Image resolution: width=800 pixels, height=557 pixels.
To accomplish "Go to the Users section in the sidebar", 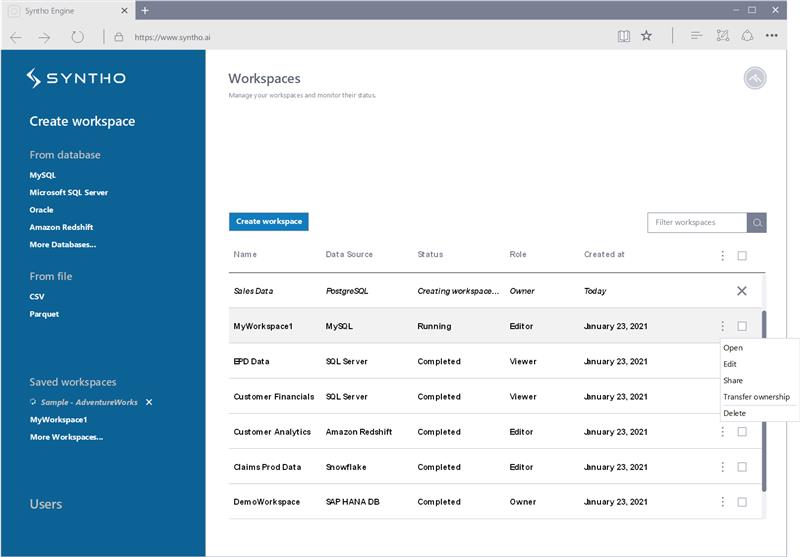I will [46, 504].
